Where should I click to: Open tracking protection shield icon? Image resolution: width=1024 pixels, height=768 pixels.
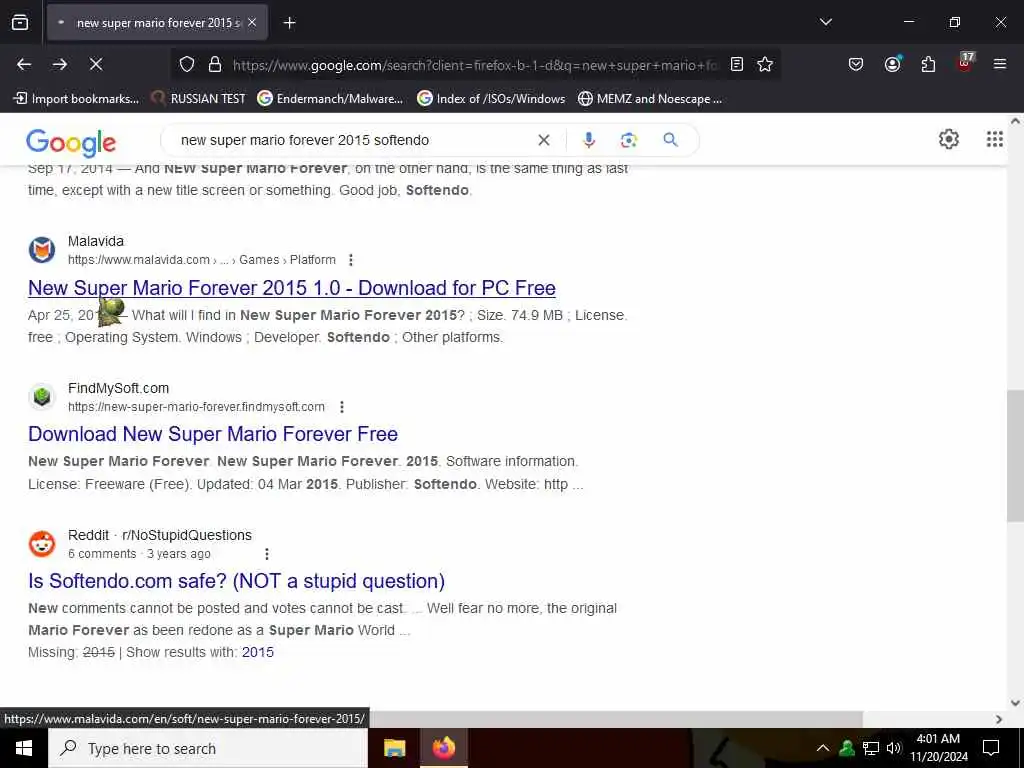pos(187,64)
